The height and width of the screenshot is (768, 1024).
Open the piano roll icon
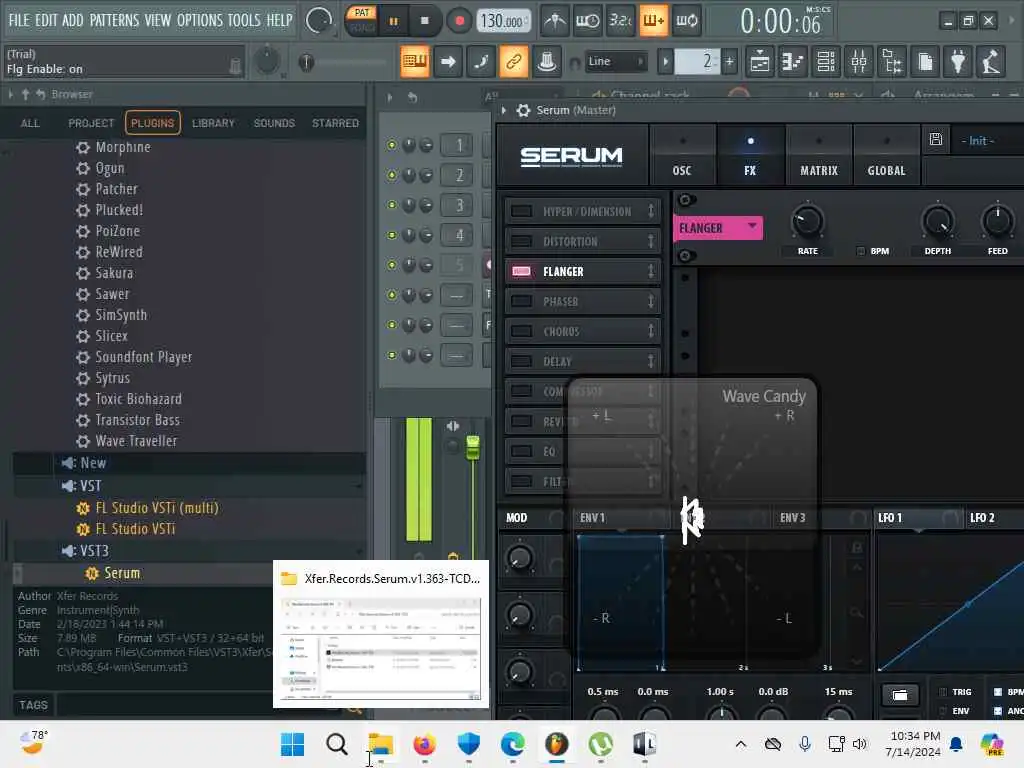coord(792,62)
